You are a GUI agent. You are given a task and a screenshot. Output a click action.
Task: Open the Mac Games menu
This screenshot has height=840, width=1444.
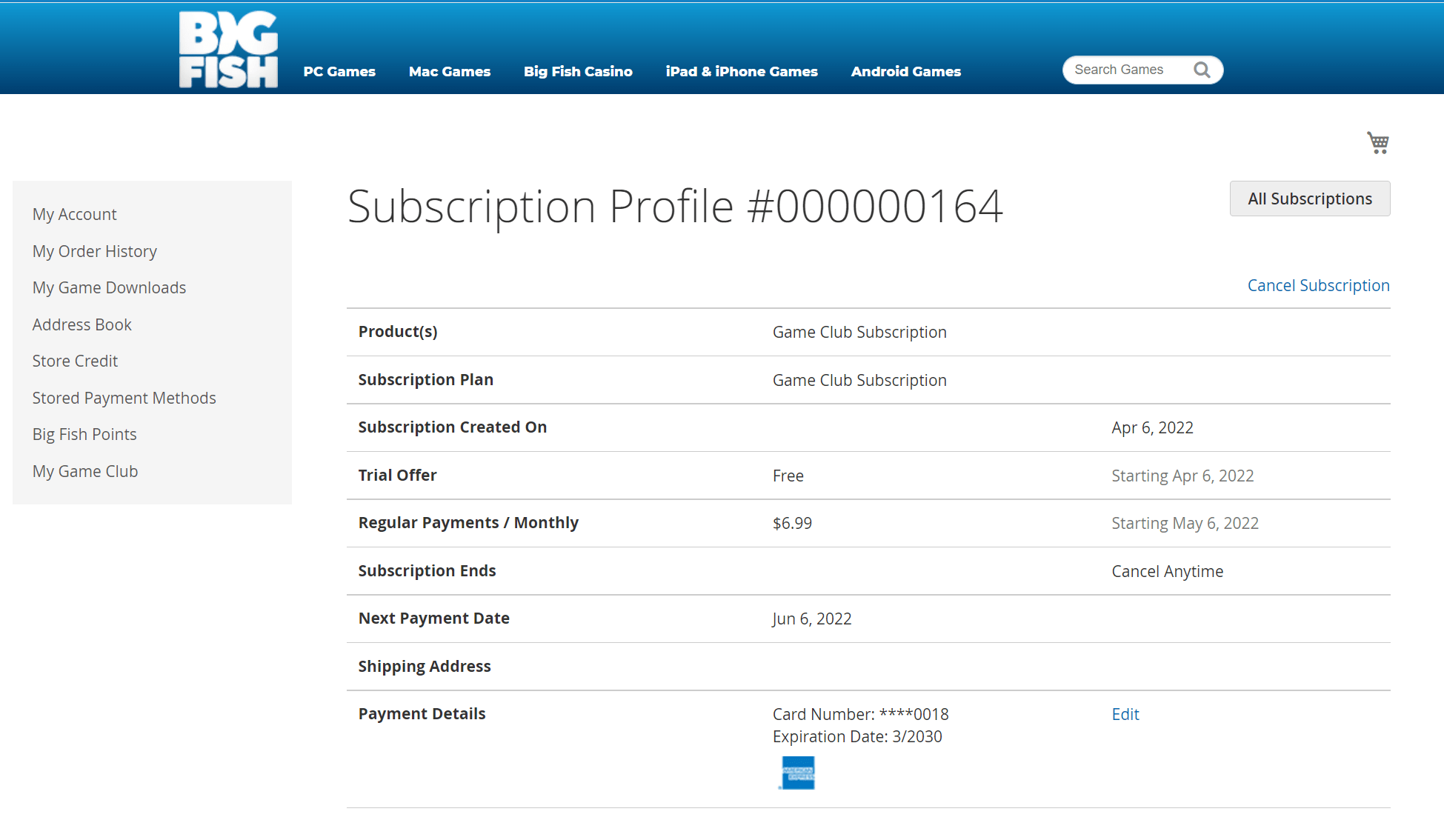tap(450, 71)
